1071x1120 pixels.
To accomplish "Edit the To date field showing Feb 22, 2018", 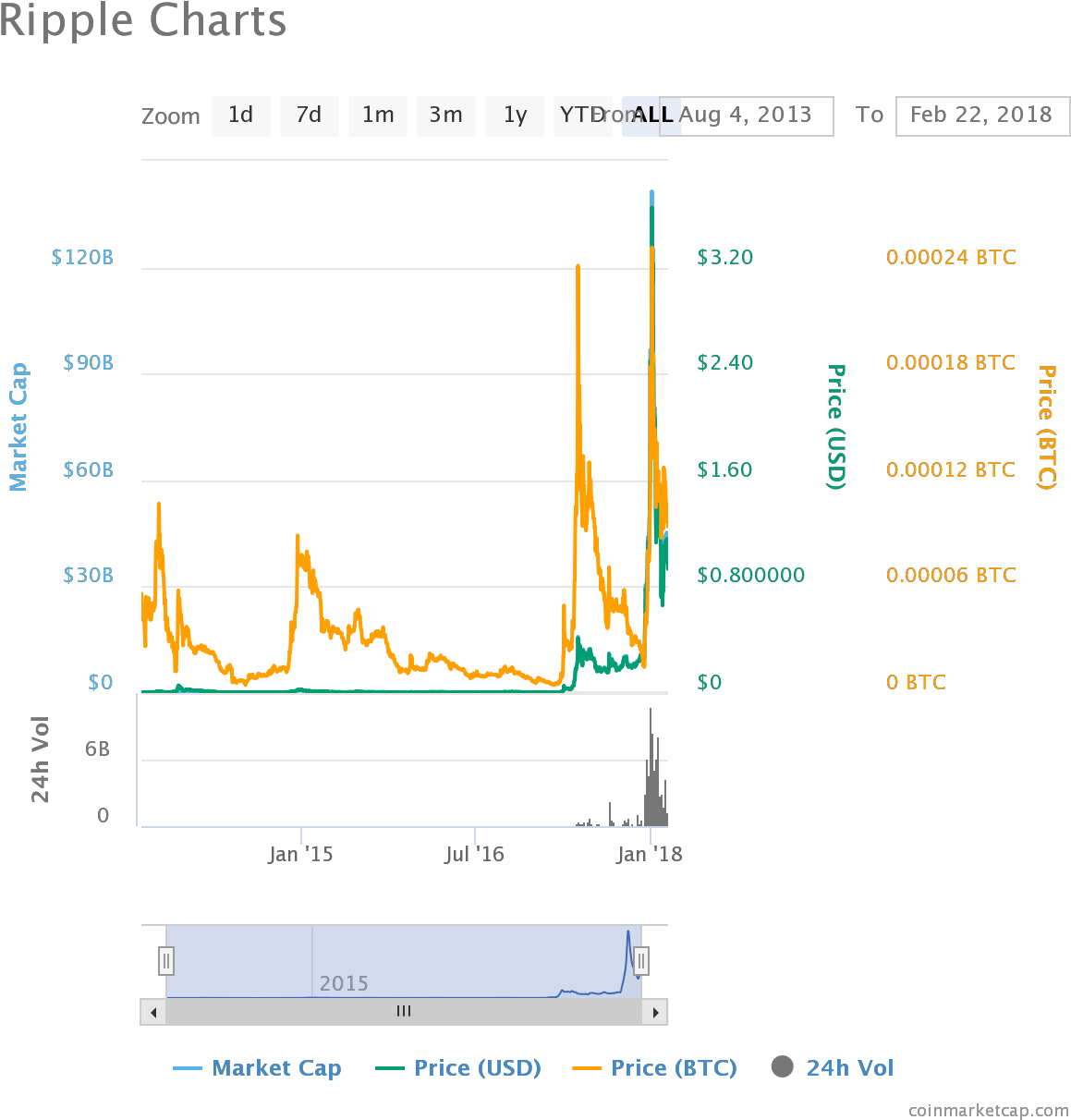I will pos(981,116).
